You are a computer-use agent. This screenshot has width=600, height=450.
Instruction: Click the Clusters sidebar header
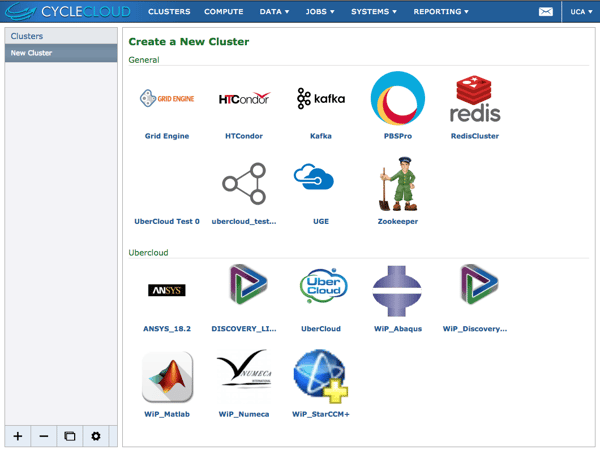[x=61, y=36]
